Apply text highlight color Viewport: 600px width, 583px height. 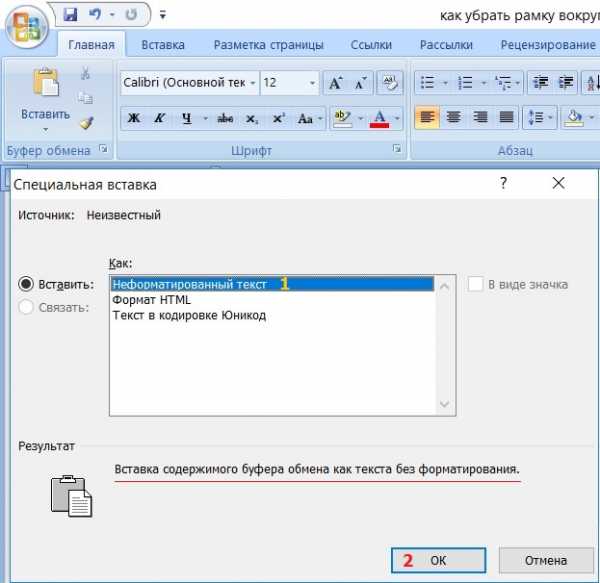point(342,118)
